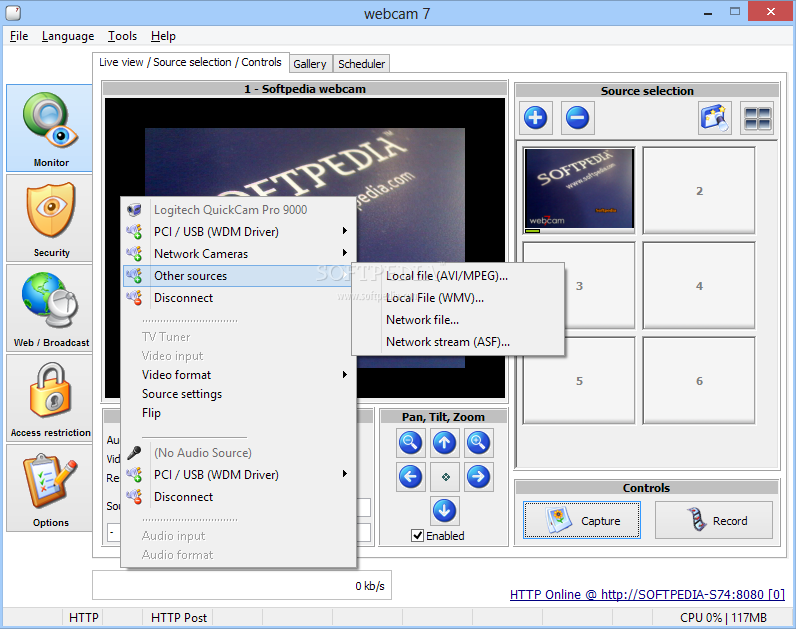
Task: Open the Web / Broadcast section
Action: coord(49,308)
